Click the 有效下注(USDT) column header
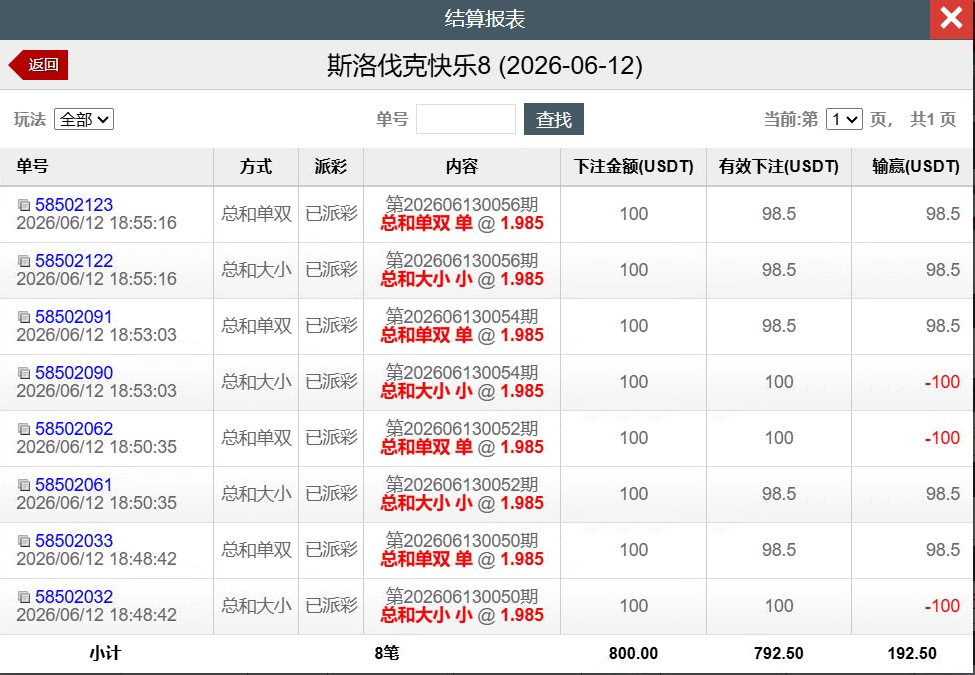The width and height of the screenshot is (975, 675). (x=779, y=166)
